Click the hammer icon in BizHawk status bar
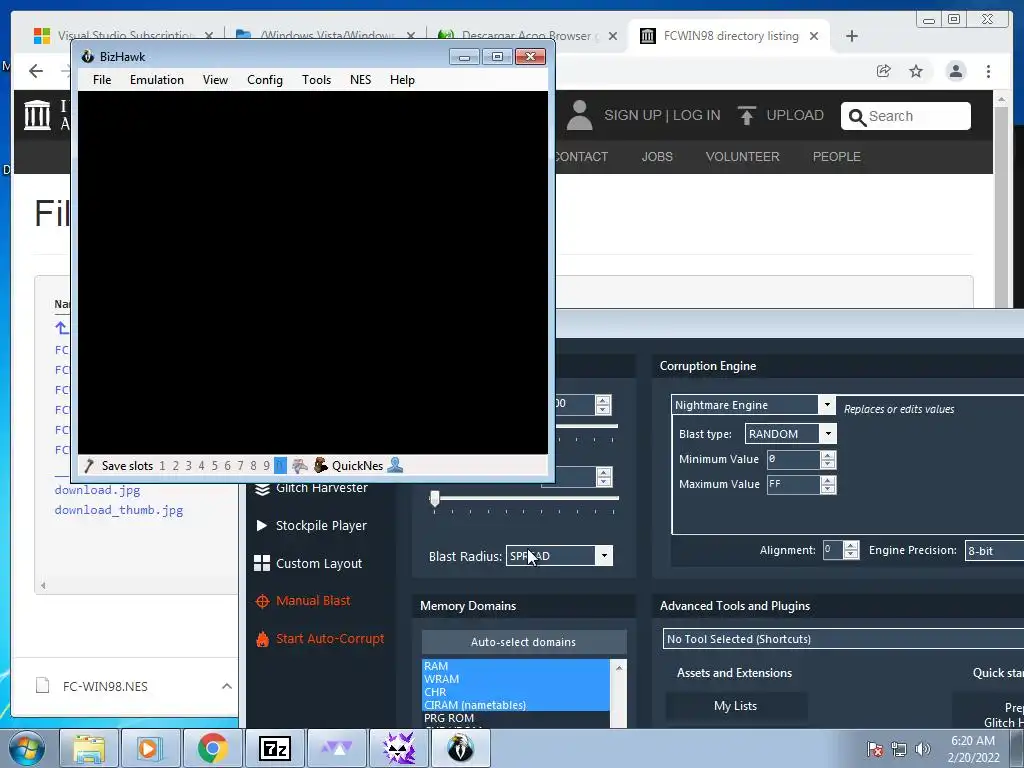The width and height of the screenshot is (1024, 768). (89, 466)
